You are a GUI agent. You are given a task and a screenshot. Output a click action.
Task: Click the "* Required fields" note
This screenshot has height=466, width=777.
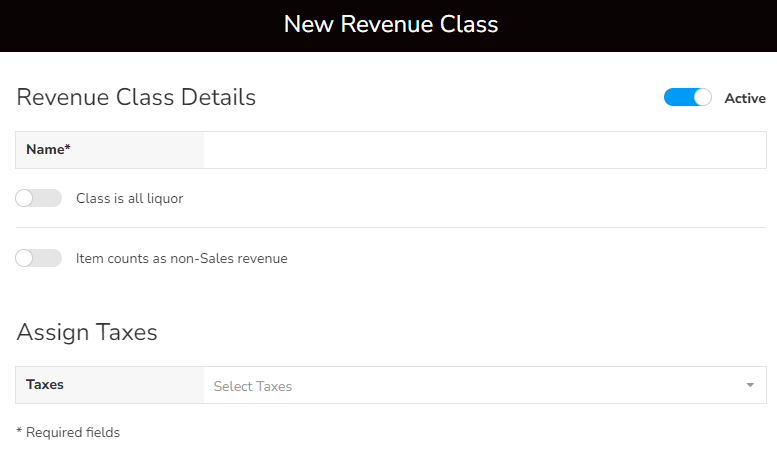68,433
